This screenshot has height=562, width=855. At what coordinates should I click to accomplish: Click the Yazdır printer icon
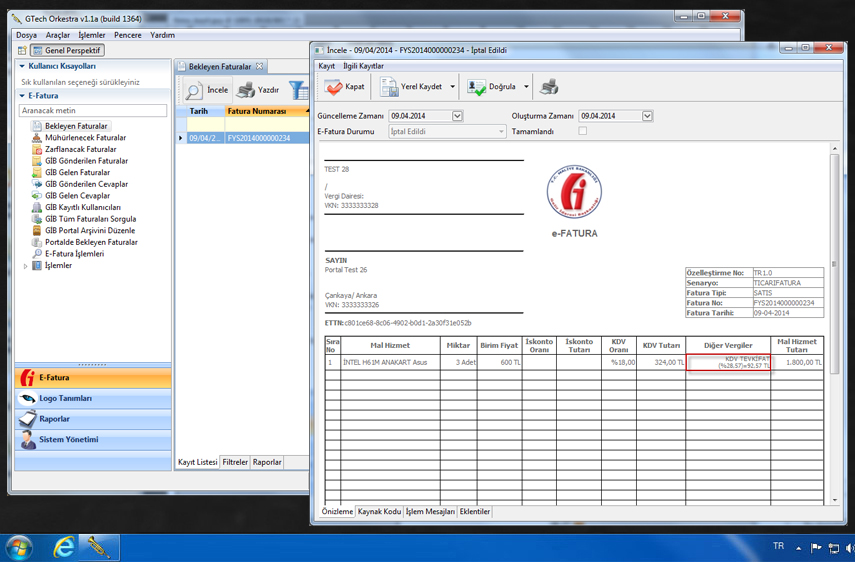[245, 91]
